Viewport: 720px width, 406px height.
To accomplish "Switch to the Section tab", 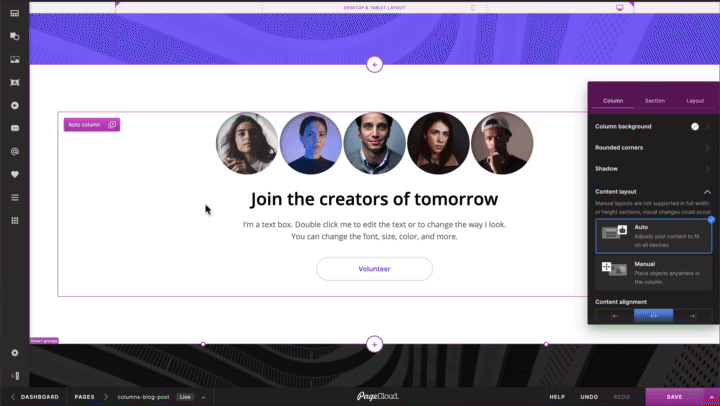I will (x=654, y=101).
